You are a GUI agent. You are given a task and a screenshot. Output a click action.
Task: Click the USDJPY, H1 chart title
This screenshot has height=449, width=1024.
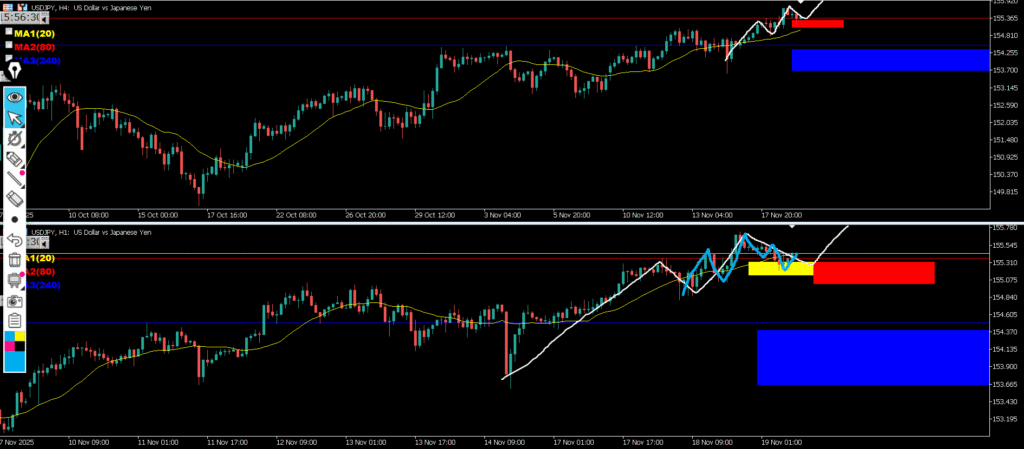point(100,232)
